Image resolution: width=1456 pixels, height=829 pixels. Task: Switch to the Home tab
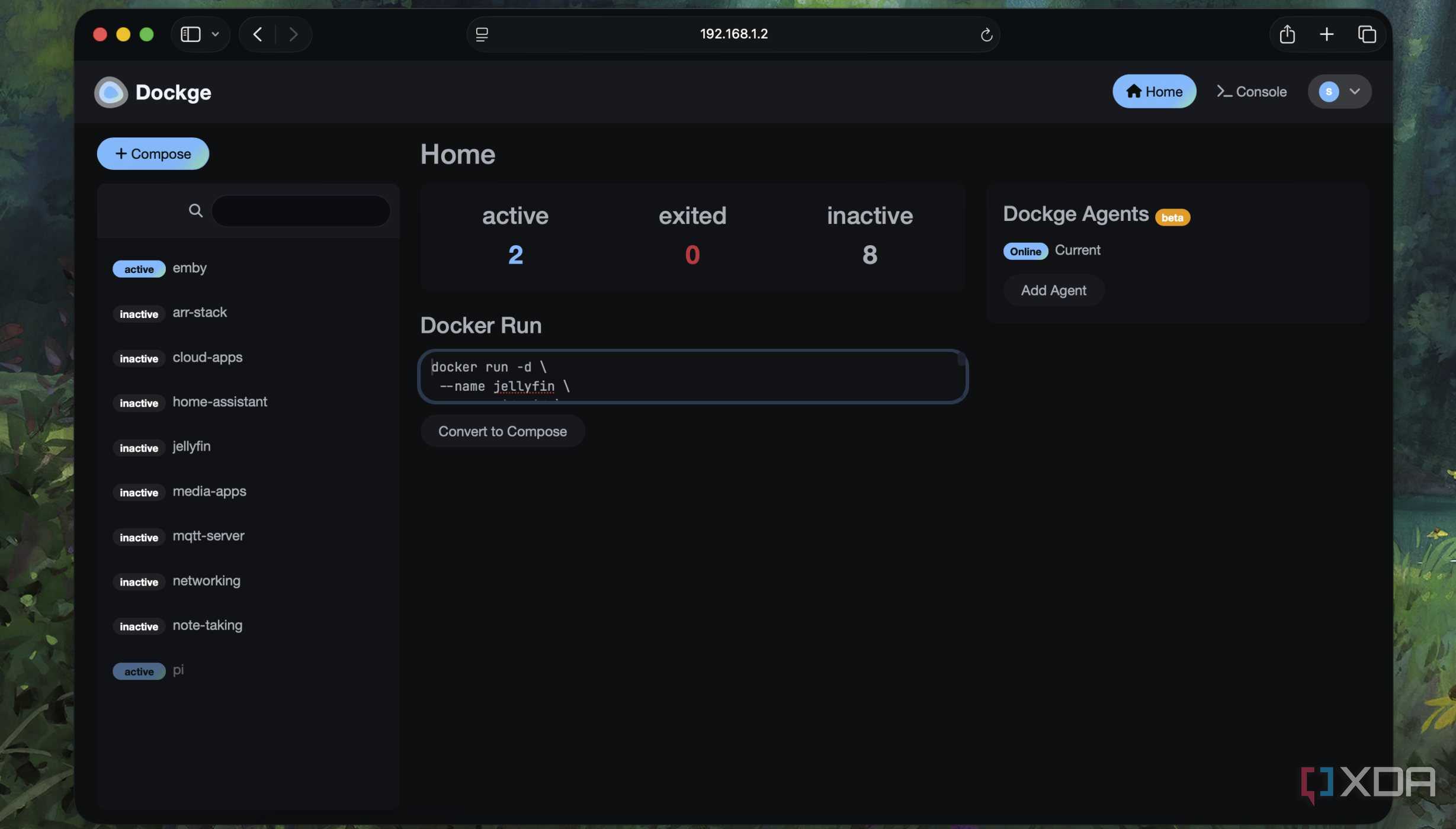[1154, 91]
